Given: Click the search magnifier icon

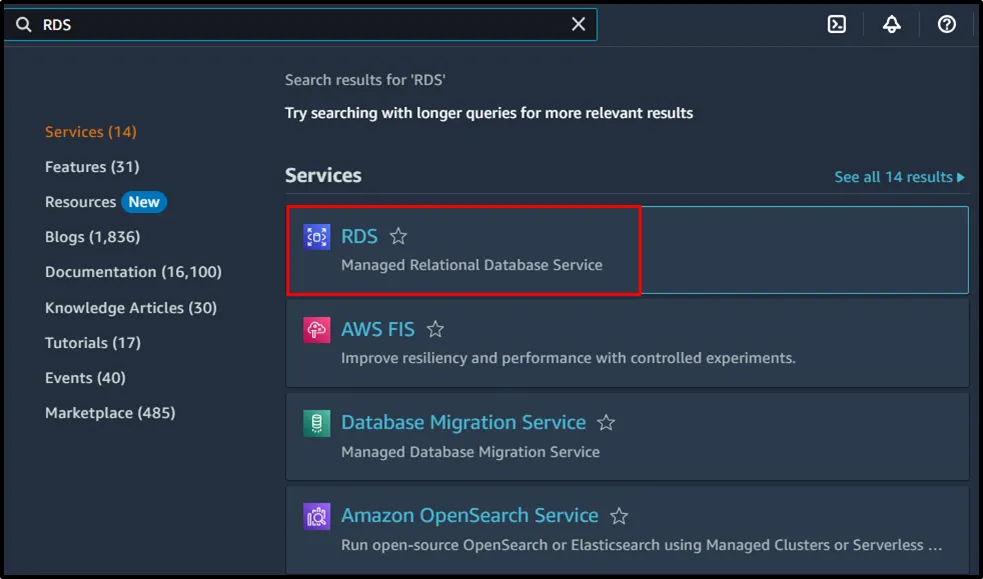Looking at the screenshot, I should (x=24, y=25).
